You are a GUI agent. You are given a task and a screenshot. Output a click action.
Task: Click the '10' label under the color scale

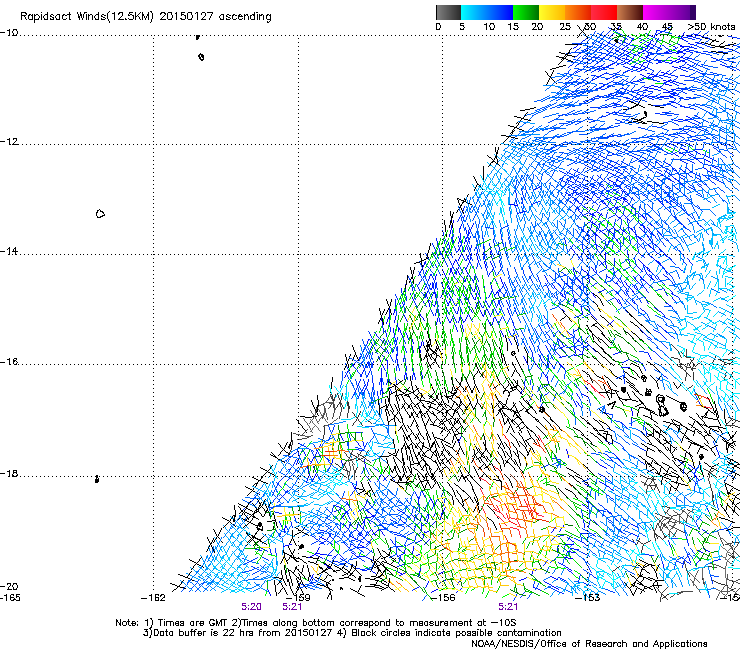(489, 27)
